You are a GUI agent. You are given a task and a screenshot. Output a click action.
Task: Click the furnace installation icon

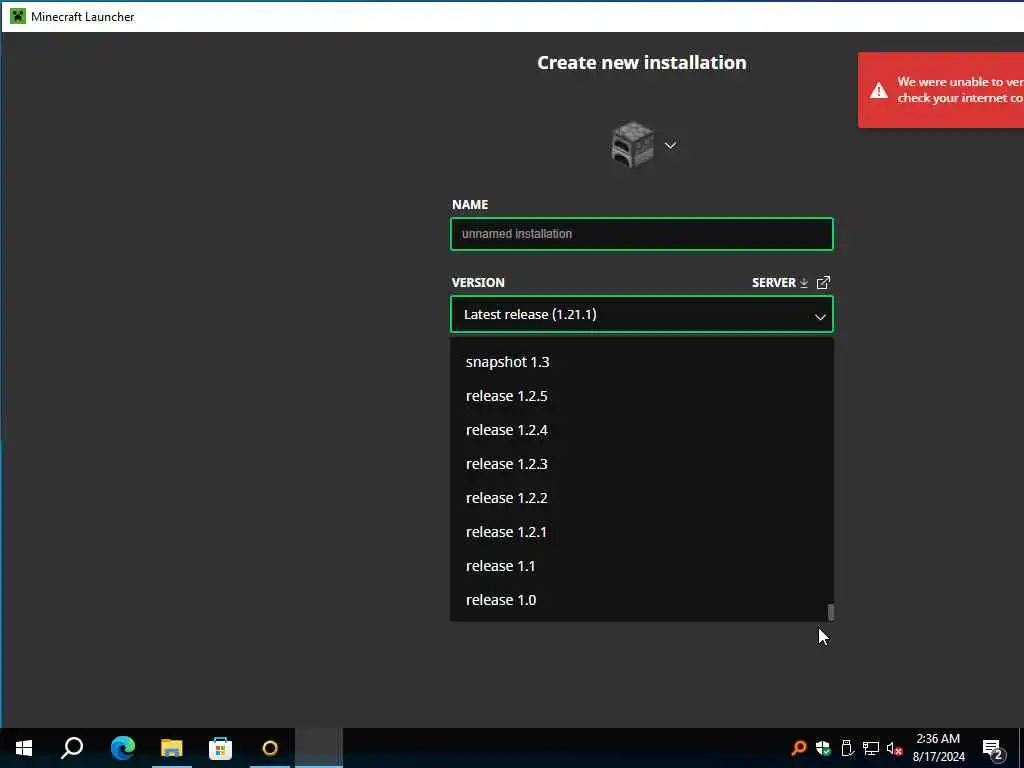tap(632, 144)
